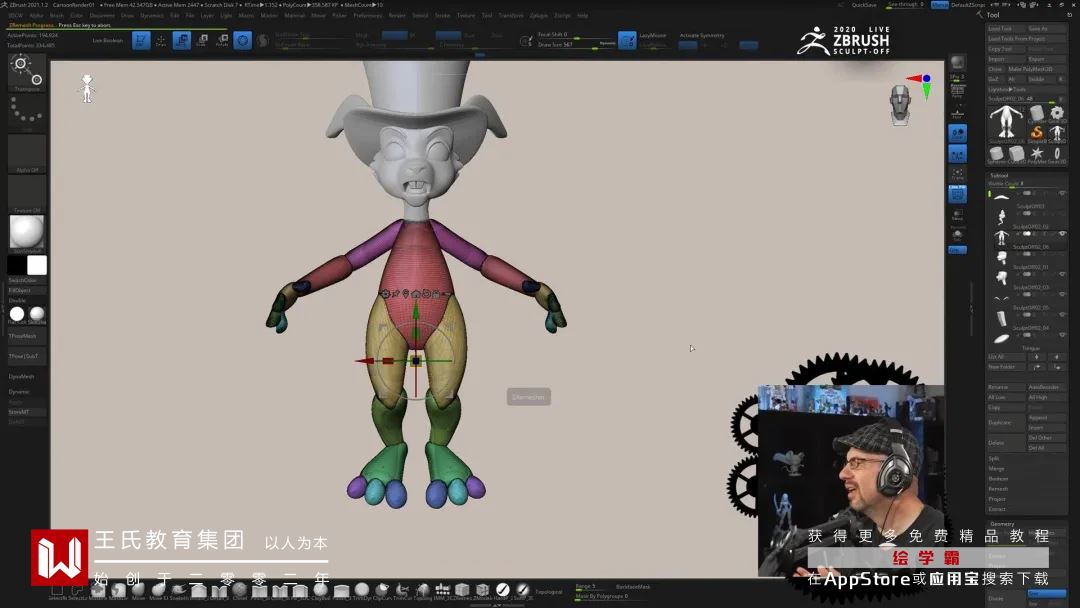Image resolution: width=1080 pixels, height=608 pixels.
Task: Expand the Remesh subsection
Action: pyautogui.click(x=998, y=489)
